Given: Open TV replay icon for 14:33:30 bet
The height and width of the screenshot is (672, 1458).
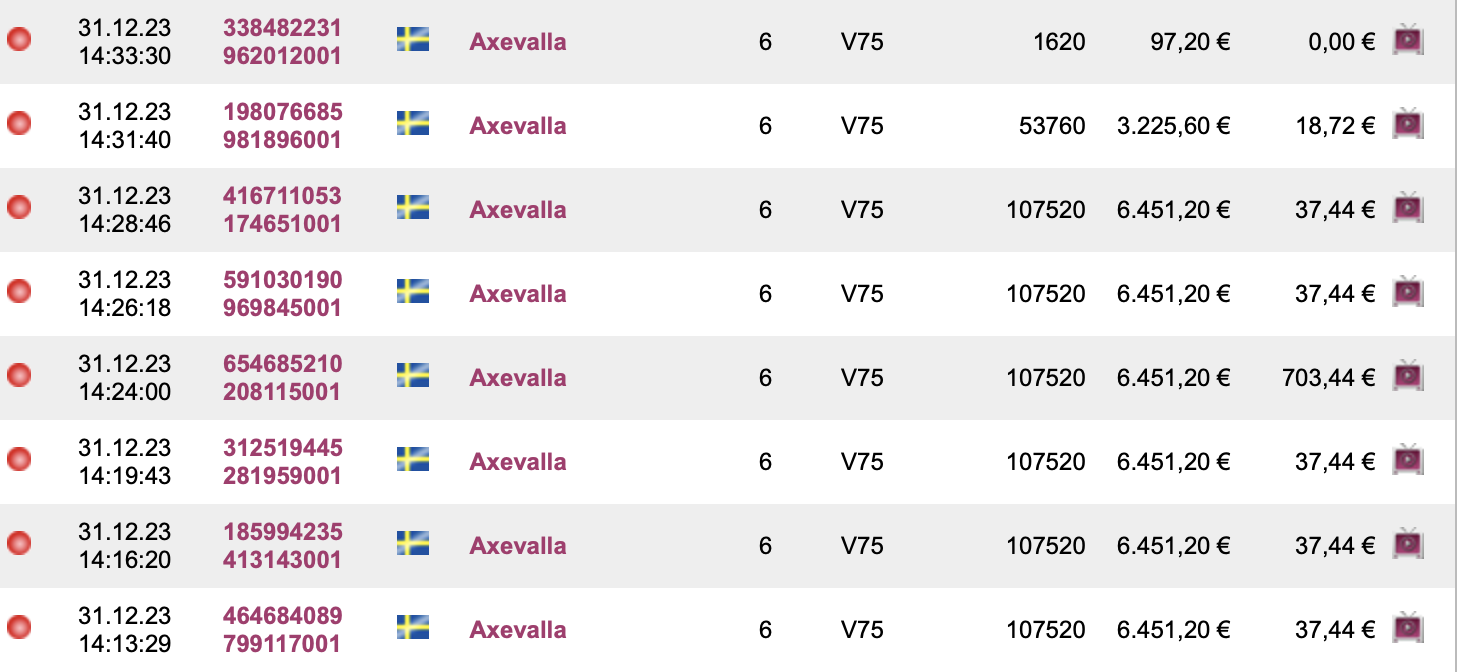Looking at the screenshot, I should tap(1408, 40).
